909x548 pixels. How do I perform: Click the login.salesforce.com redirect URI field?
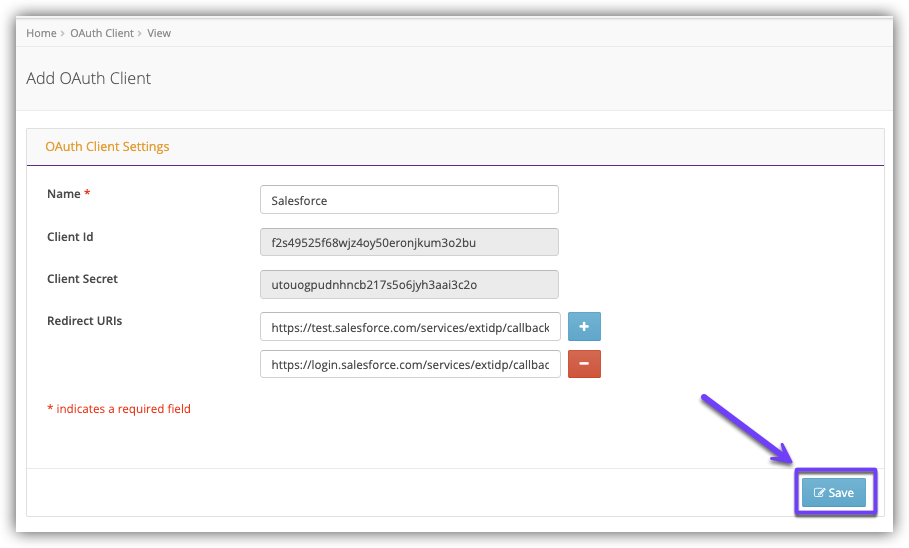(x=410, y=364)
